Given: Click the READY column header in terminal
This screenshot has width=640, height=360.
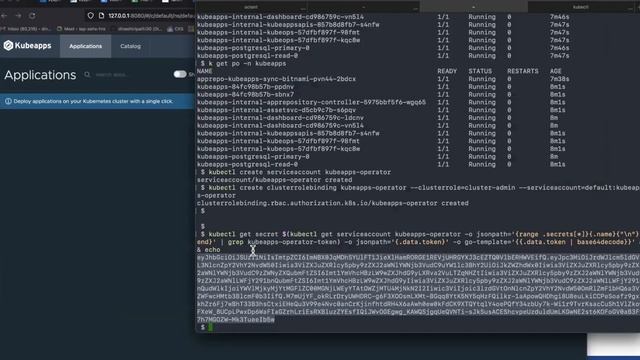Looking at the screenshot, I should coord(447,71).
